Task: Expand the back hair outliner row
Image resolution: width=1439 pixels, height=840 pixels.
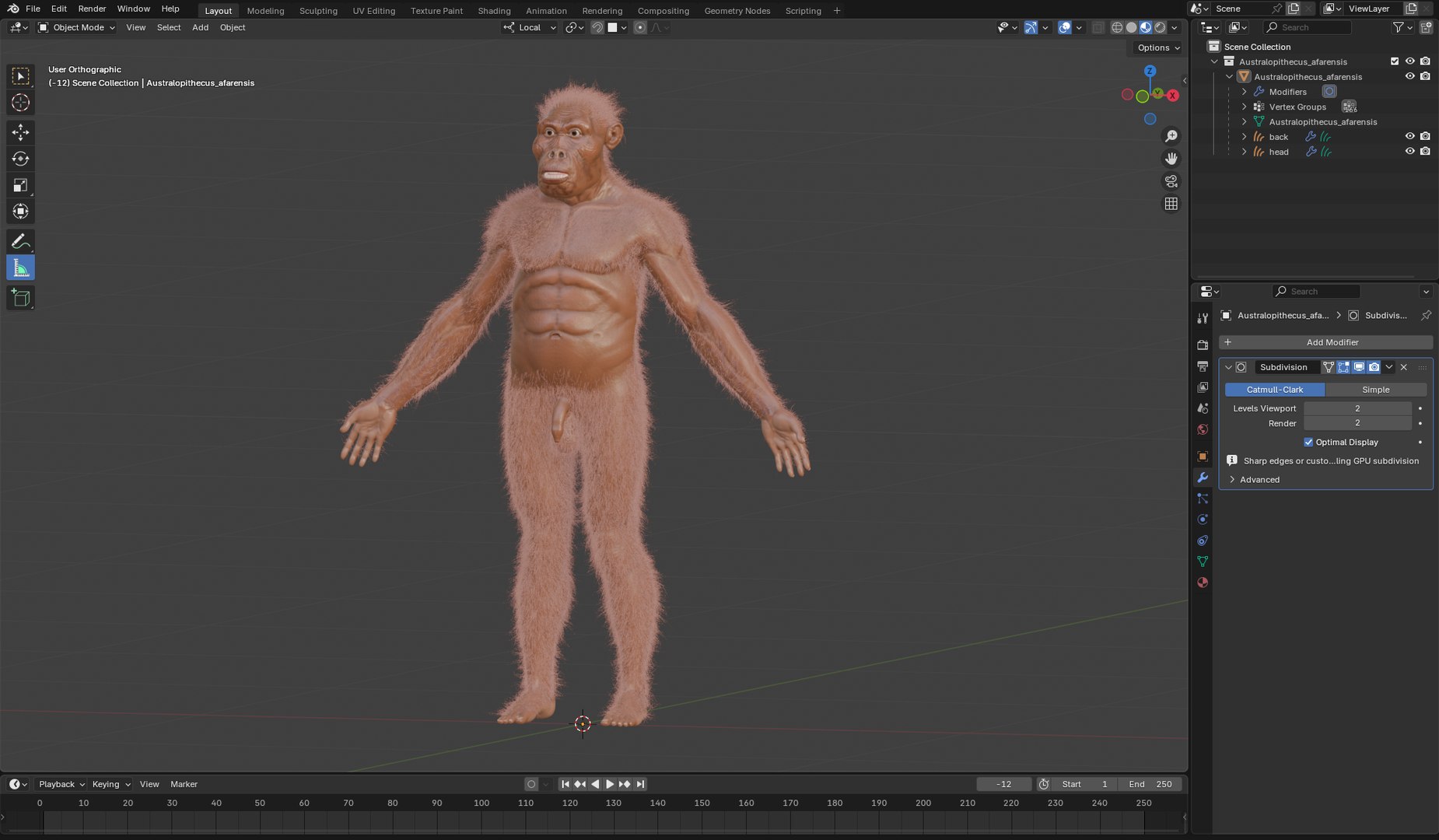Action: point(1244,137)
